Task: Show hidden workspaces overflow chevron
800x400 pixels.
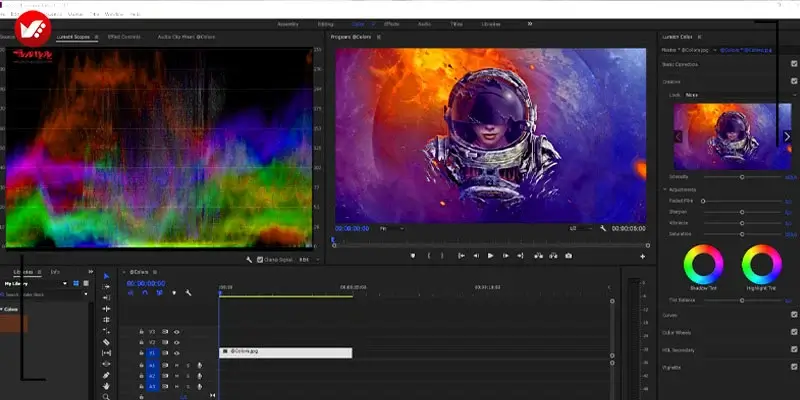Action: click(x=530, y=24)
